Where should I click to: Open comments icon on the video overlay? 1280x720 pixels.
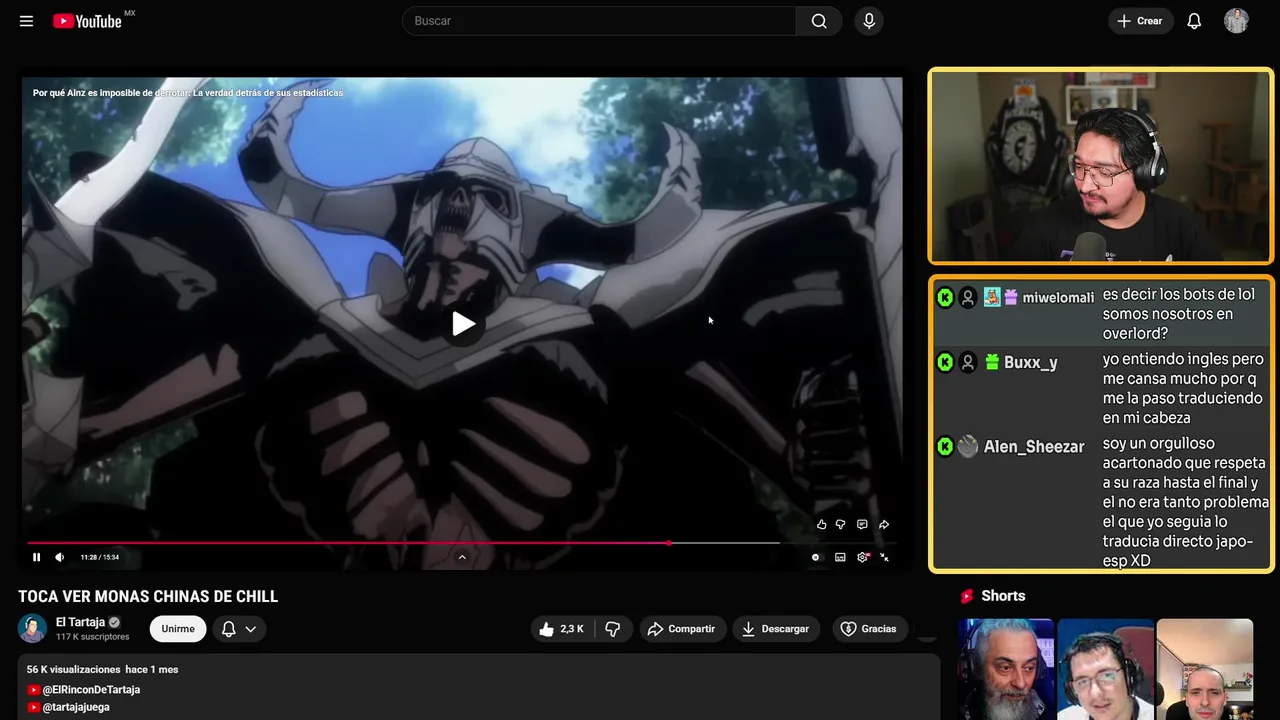862,524
